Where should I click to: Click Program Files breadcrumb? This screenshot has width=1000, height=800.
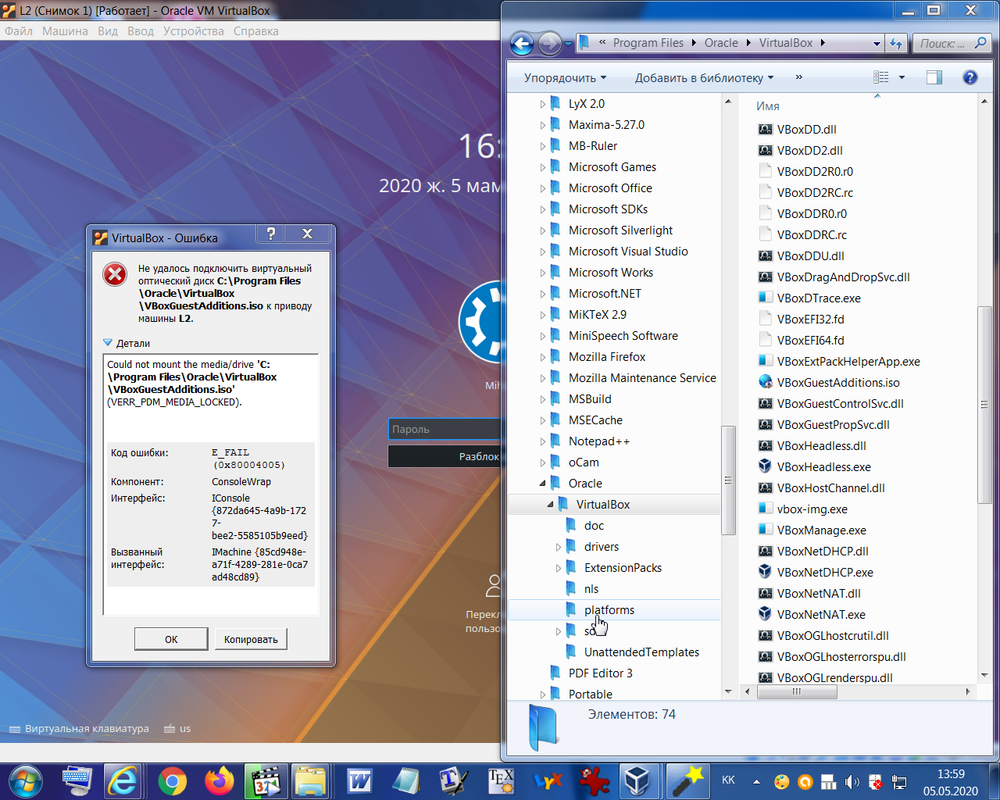tap(648, 43)
